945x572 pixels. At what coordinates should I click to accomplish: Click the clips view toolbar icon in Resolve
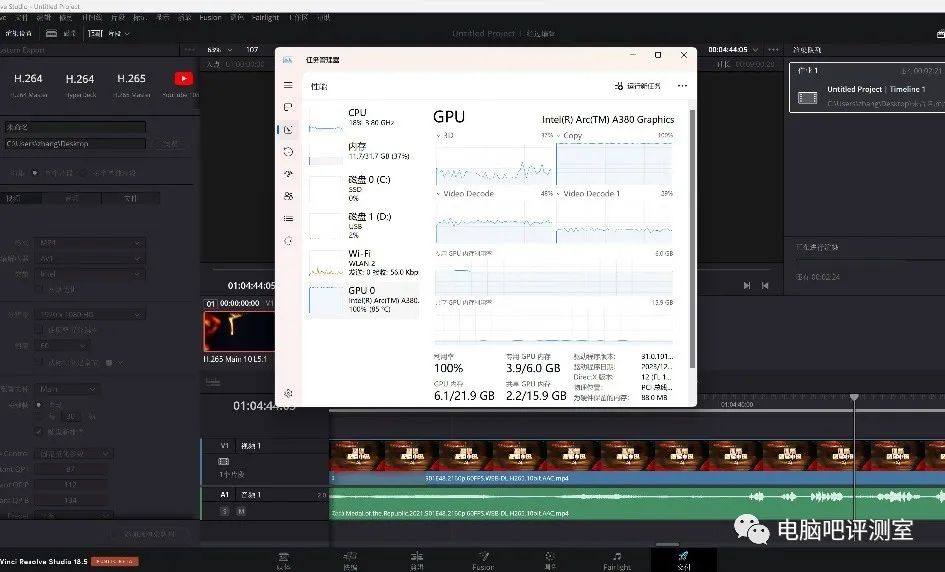95,34
